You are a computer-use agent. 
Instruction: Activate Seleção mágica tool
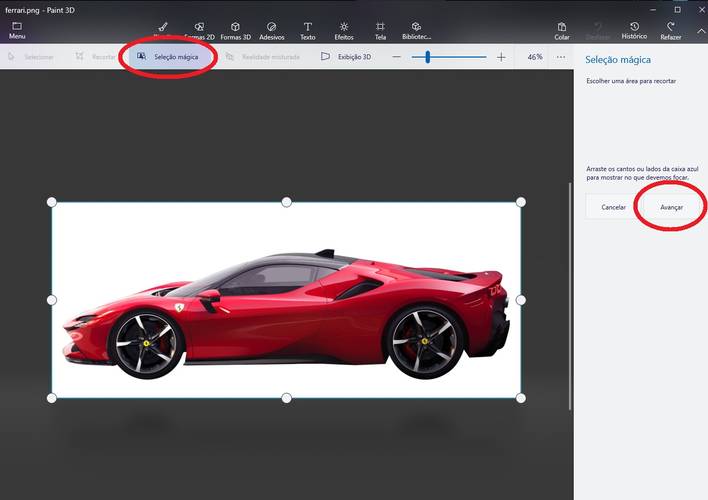point(168,57)
